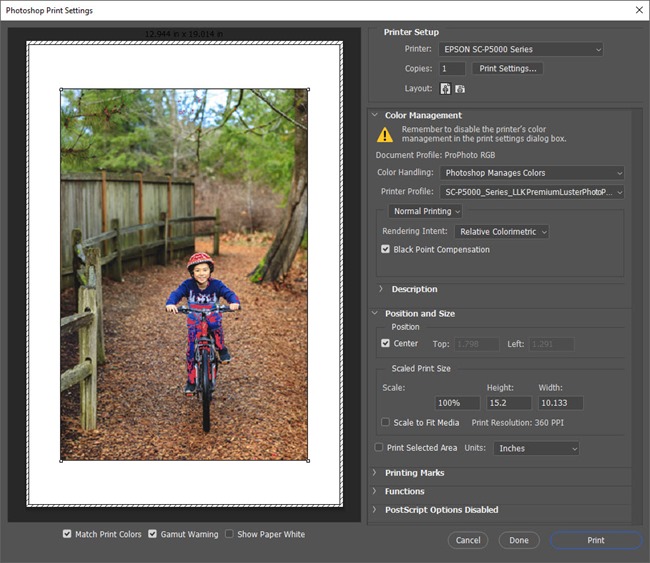Screen dimensions: 650x563
Task: Click the Print Settings... button
Action: click(508, 68)
